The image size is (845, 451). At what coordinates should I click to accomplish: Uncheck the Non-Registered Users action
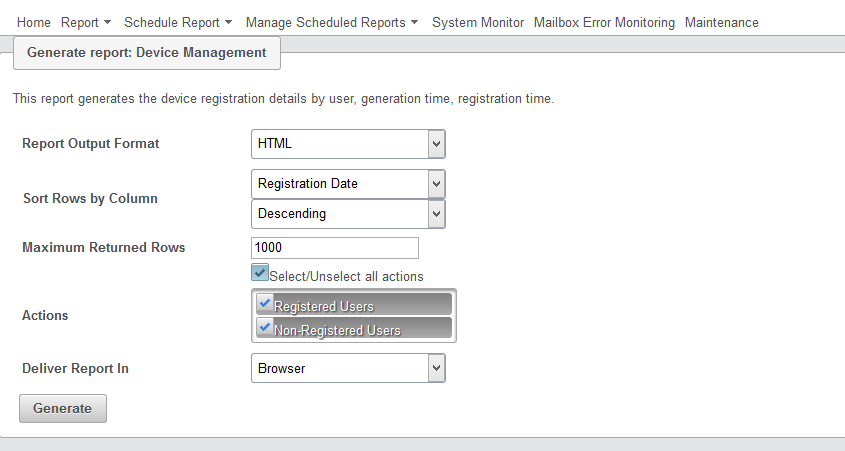click(x=265, y=328)
